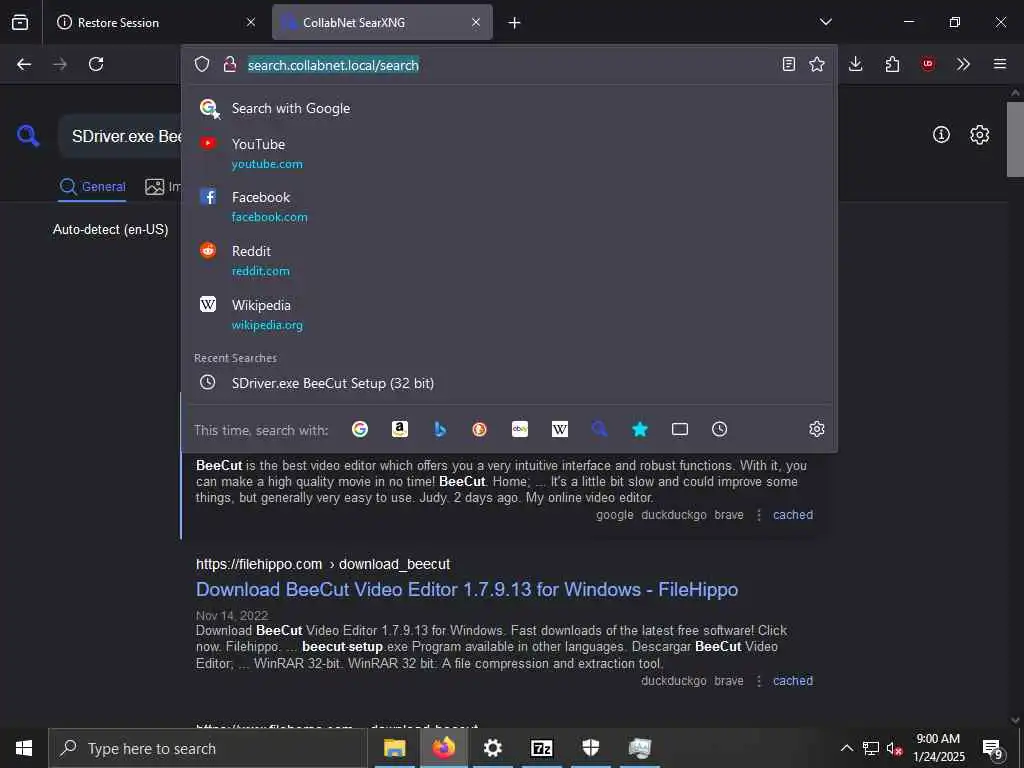Search in Tabs icon
Screen dimensions: 1024x768
point(680,429)
